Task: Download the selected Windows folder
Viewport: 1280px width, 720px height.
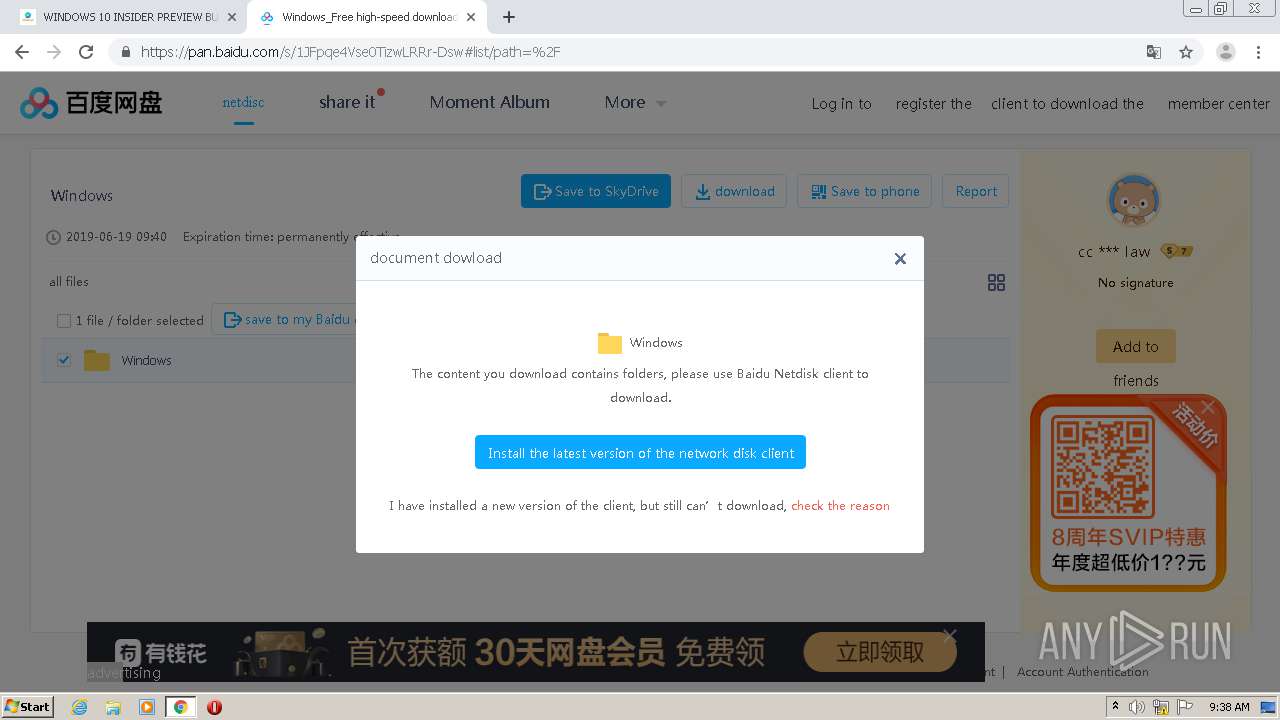Action: tap(734, 191)
